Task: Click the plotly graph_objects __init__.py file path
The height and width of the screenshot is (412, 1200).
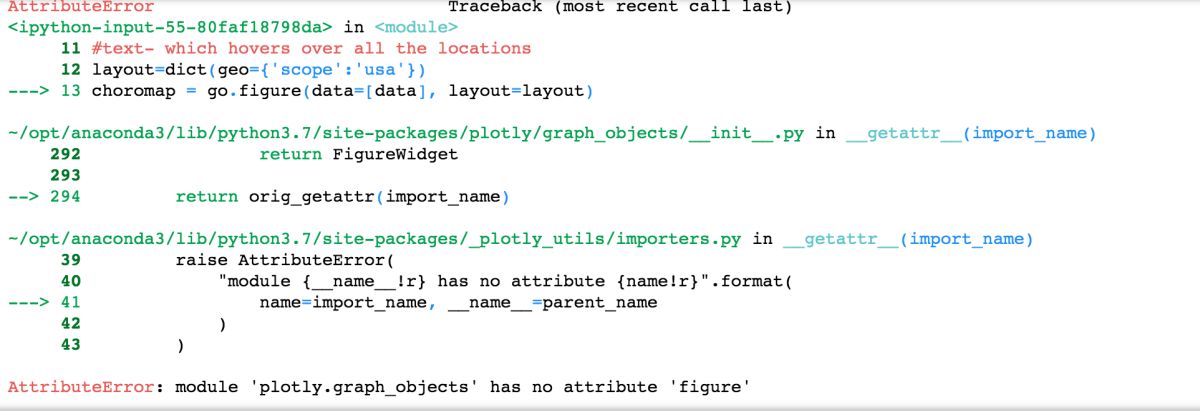Action: pyautogui.click(x=406, y=133)
